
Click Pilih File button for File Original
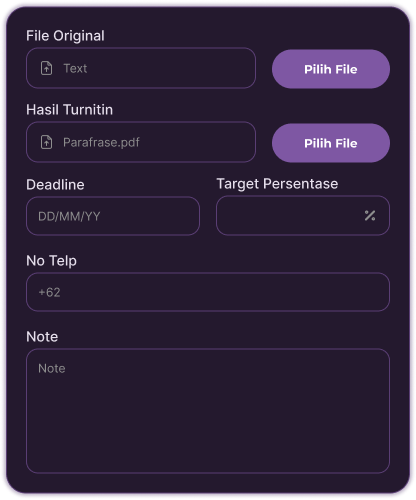tap(331, 69)
